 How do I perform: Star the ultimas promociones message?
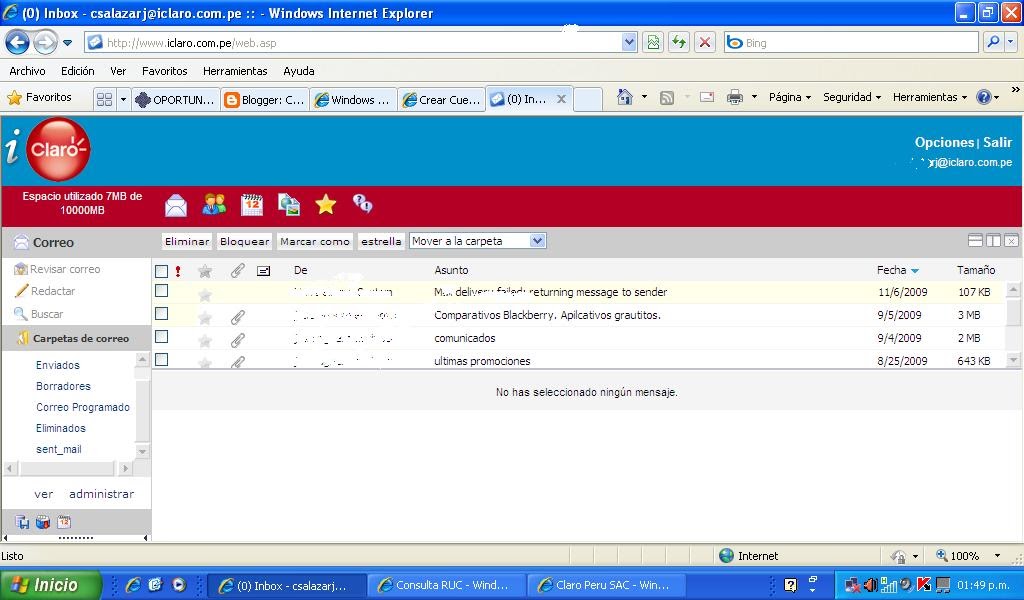click(x=203, y=360)
